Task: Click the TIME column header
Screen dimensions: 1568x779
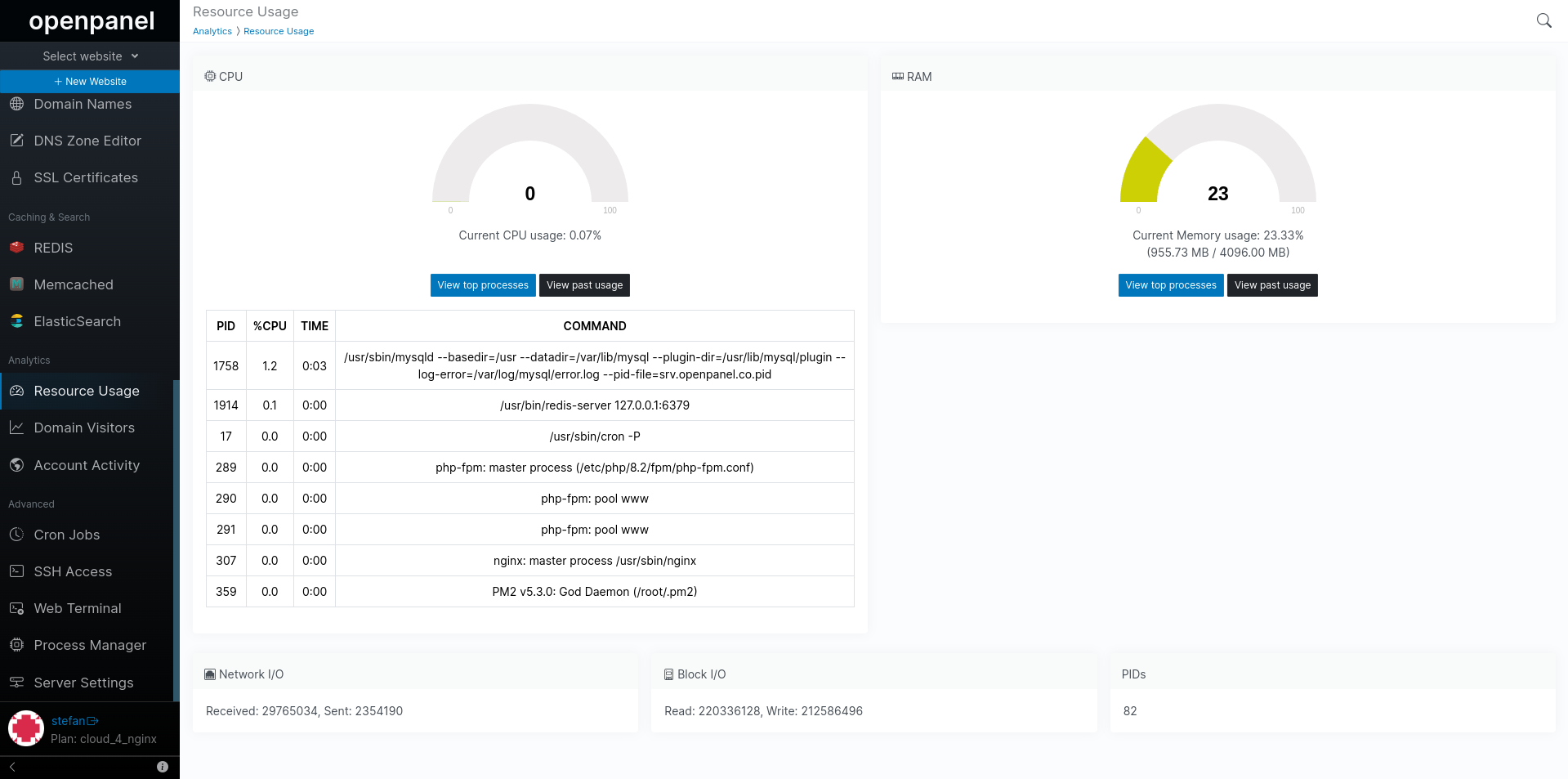Action: click(x=315, y=326)
